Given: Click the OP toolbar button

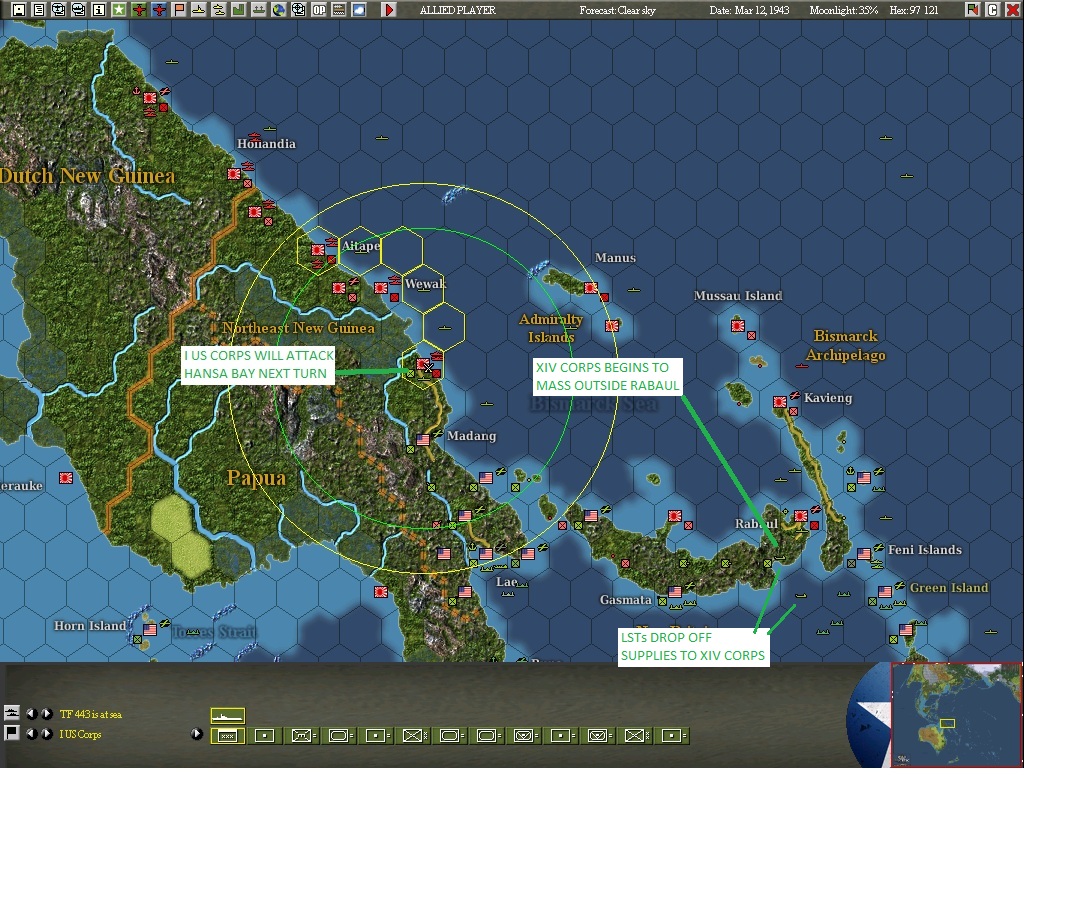Looking at the screenshot, I should (x=319, y=10).
